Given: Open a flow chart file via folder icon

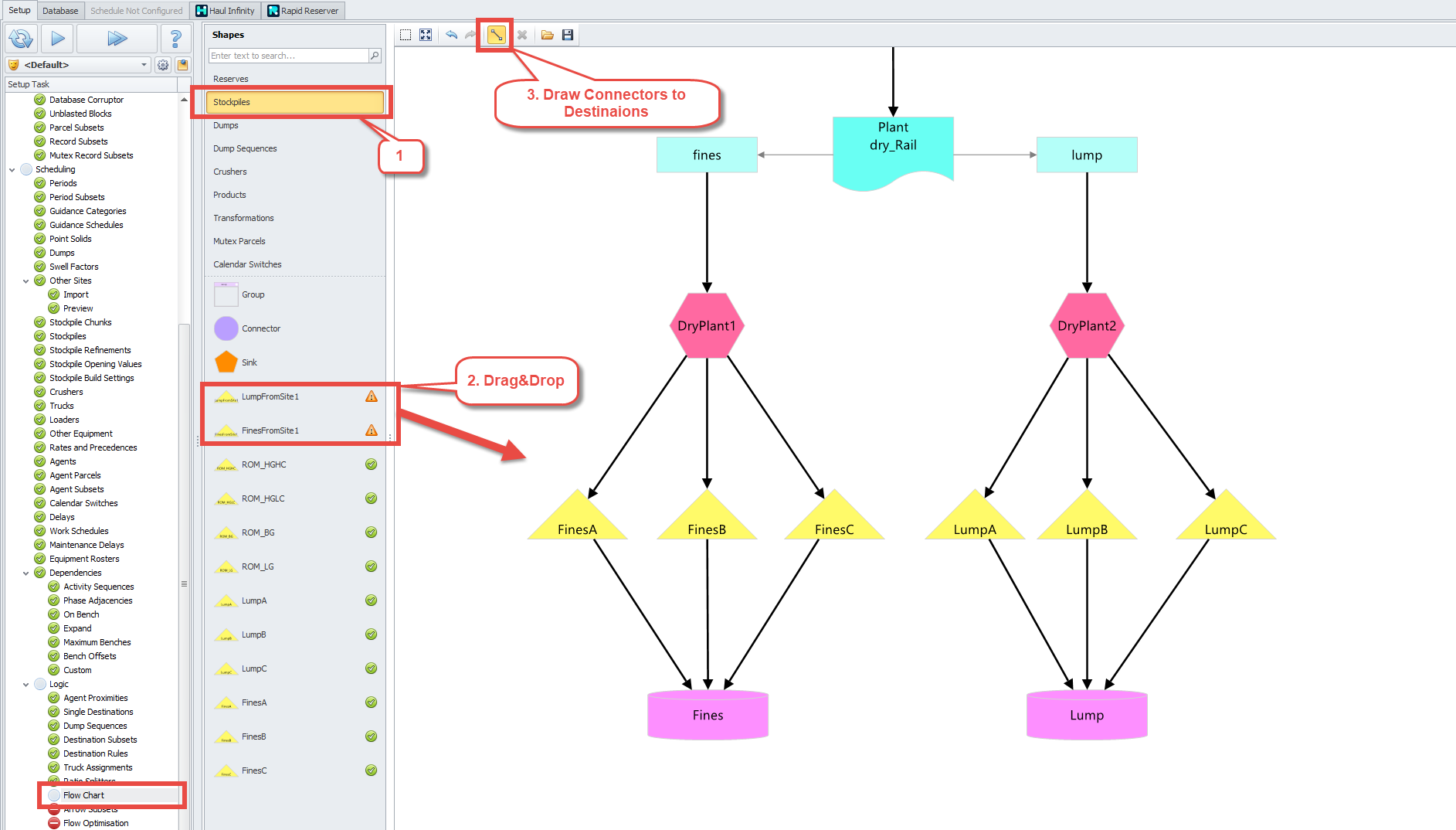Looking at the screenshot, I should click(548, 35).
